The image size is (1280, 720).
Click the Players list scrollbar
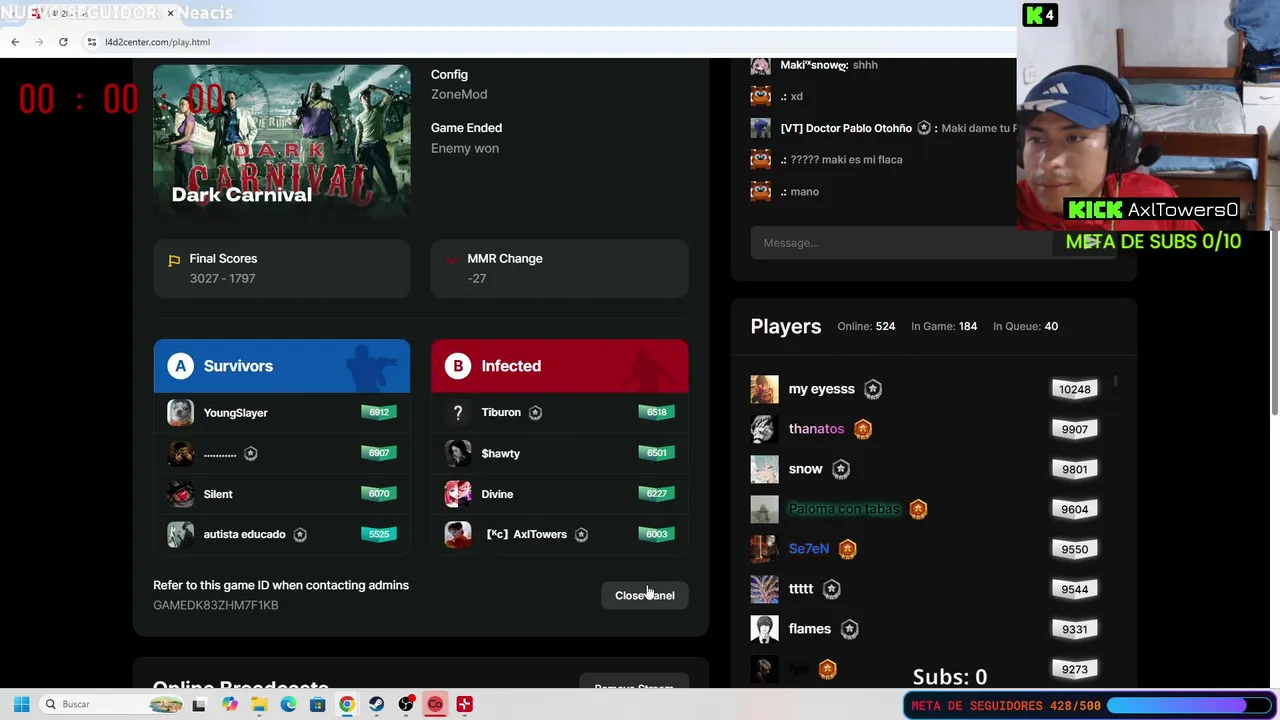click(x=1115, y=383)
